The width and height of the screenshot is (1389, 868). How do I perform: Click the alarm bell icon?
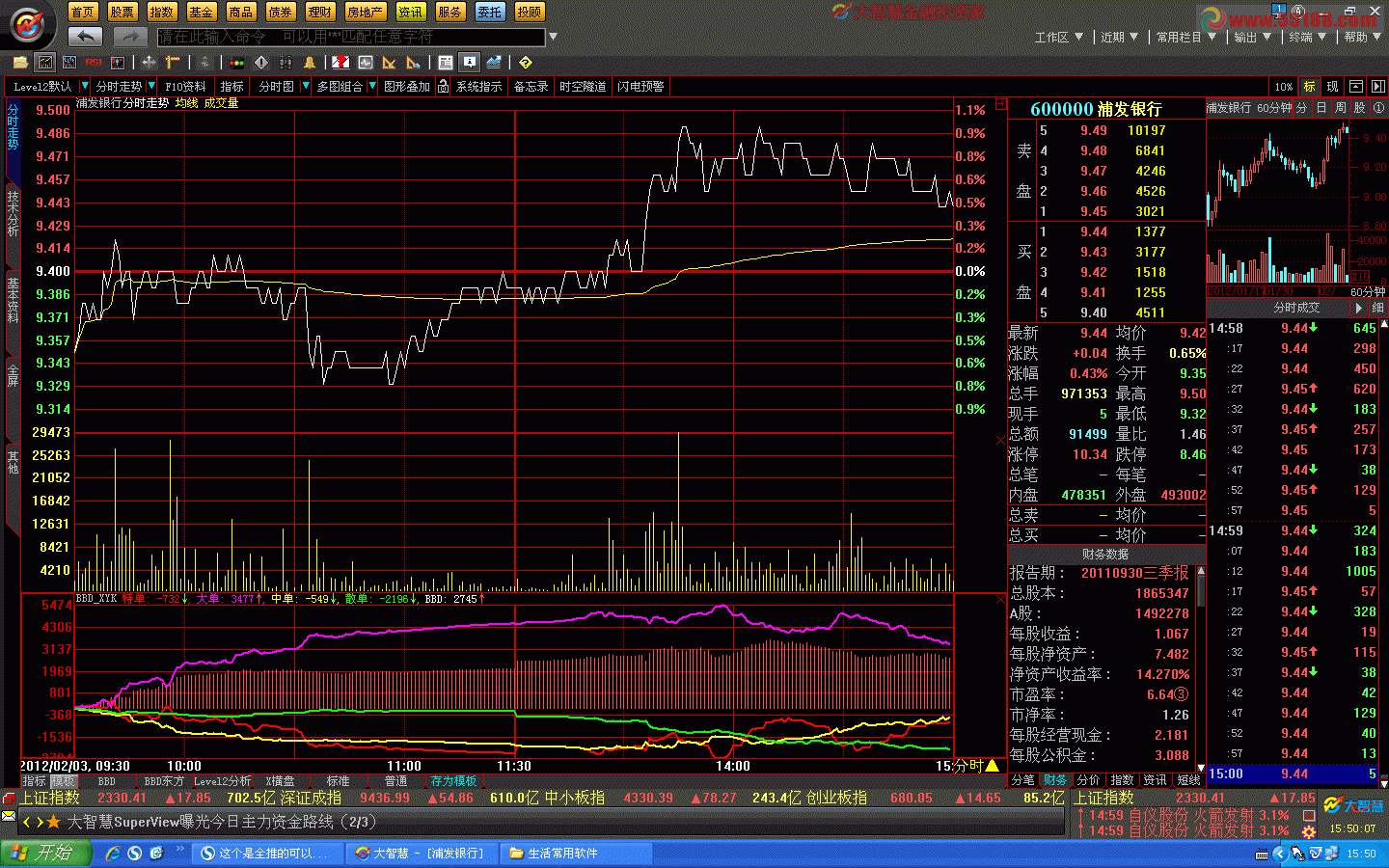(310, 63)
